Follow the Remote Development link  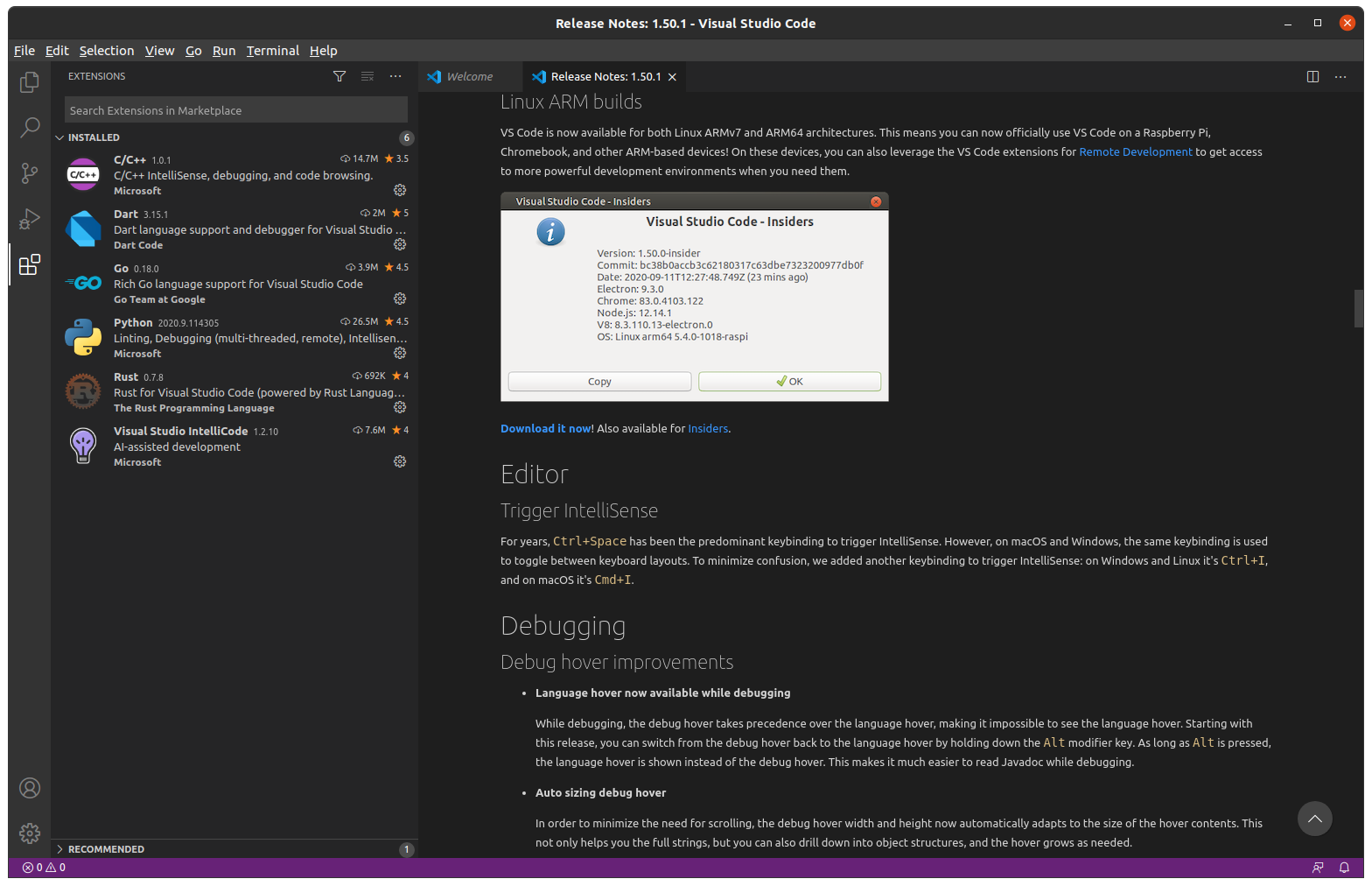click(x=1135, y=152)
